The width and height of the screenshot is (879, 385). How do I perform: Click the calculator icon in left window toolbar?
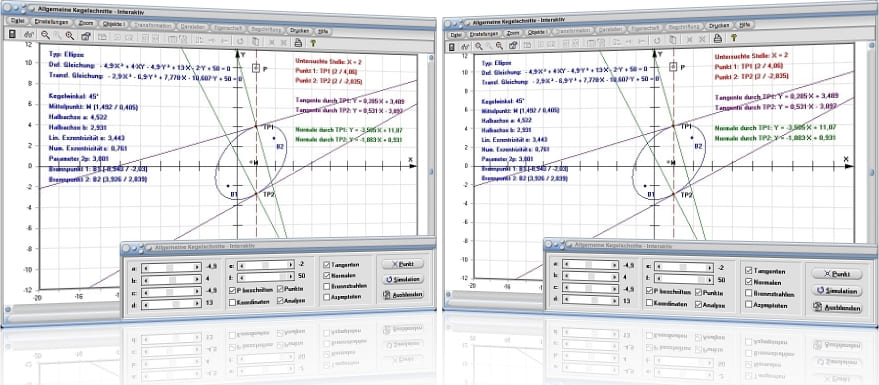coord(12,35)
